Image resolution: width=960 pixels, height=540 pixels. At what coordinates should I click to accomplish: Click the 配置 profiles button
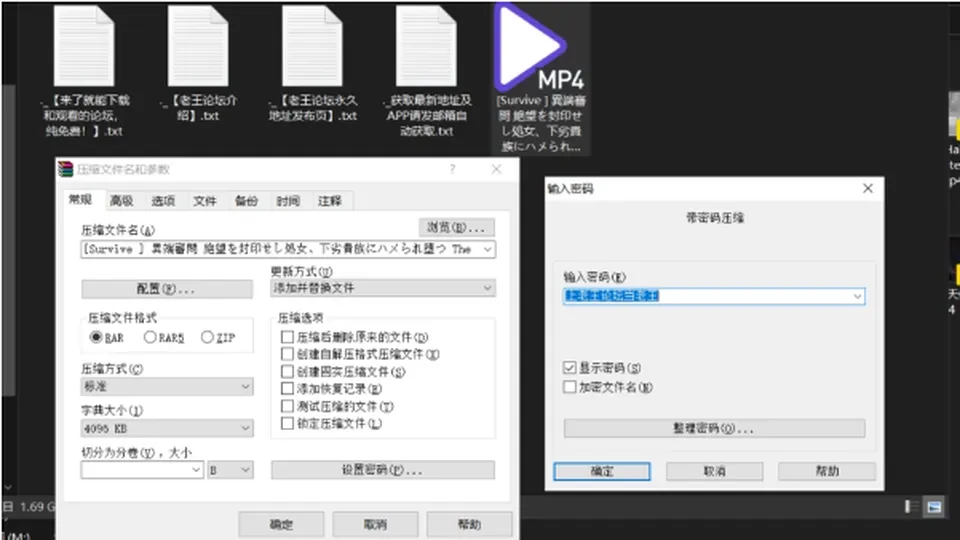coord(167,289)
